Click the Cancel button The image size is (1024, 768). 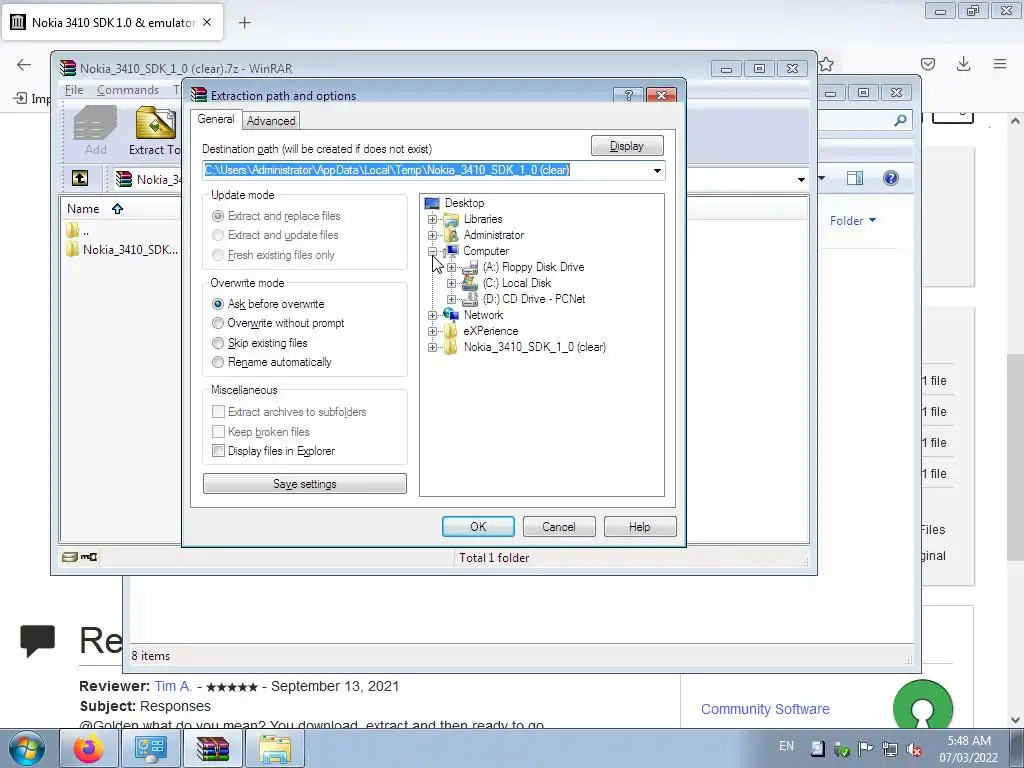point(559,527)
